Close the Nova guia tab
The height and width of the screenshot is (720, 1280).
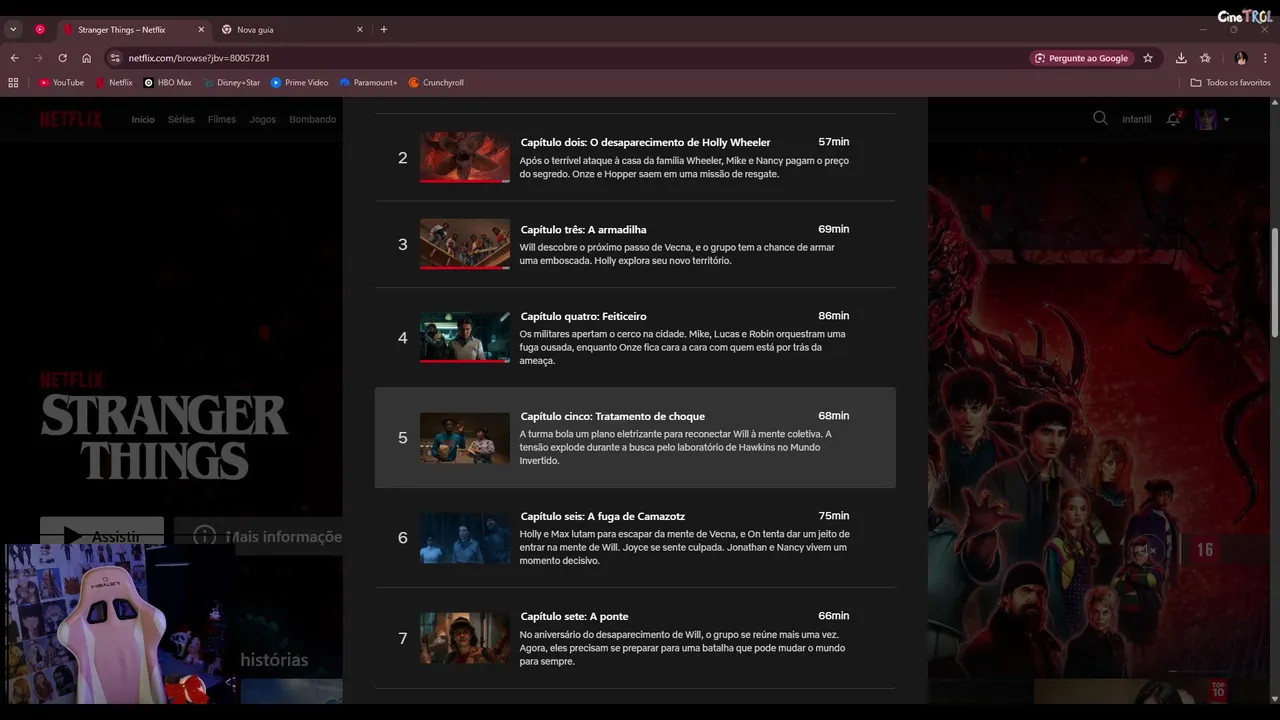click(x=360, y=30)
